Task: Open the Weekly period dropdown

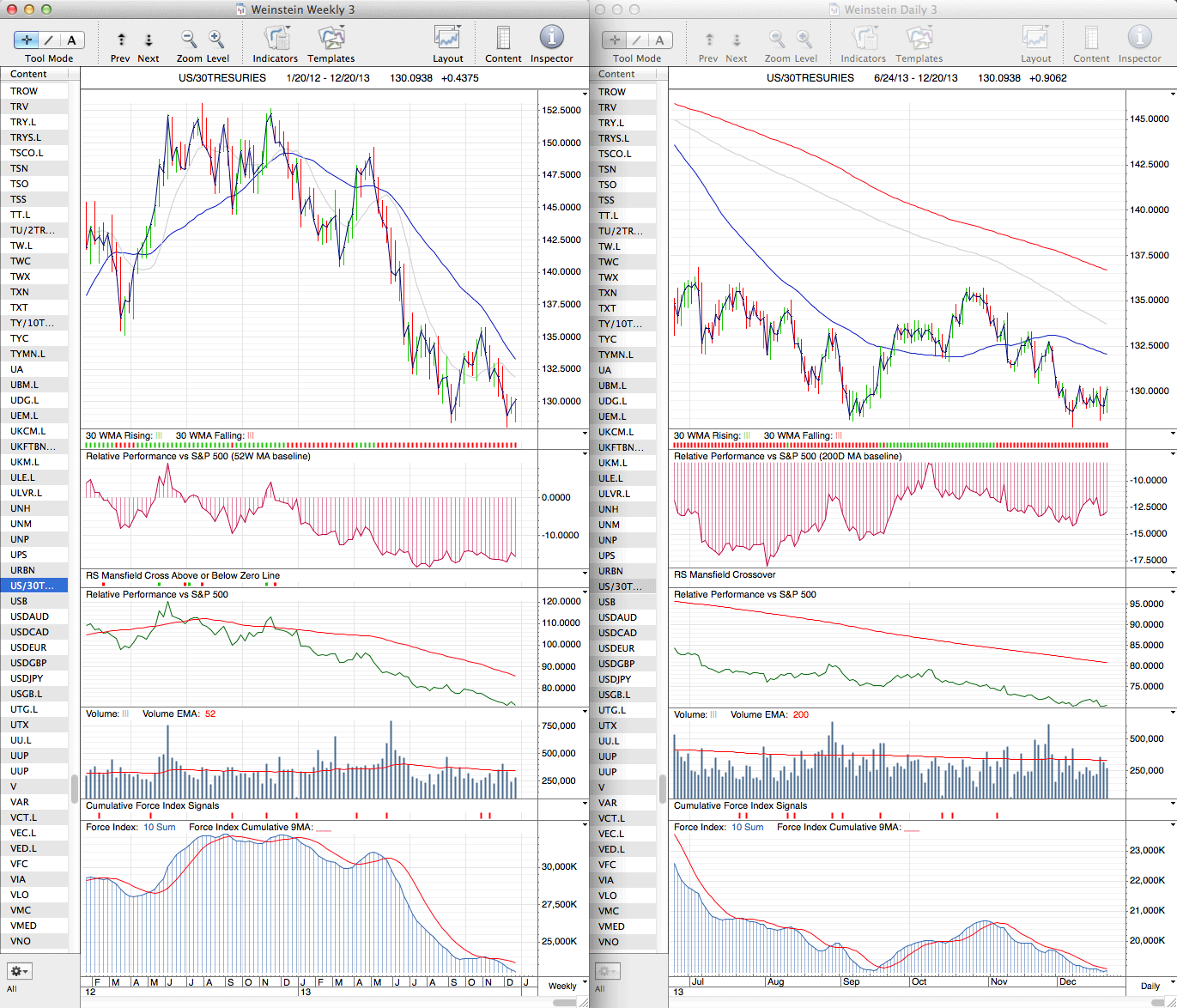Action: click(x=568, y=986)
